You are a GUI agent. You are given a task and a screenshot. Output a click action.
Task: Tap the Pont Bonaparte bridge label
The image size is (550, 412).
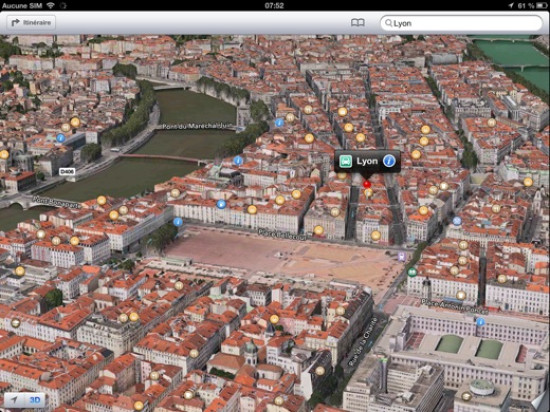(x=57, y=203)
